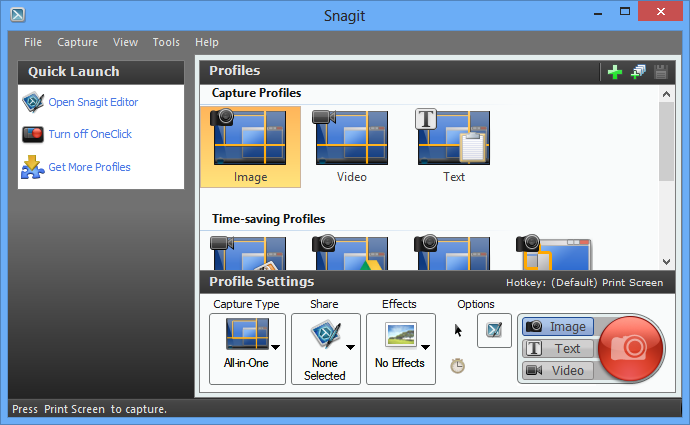Select first Time-saving profile with video camera
The height and width of the screenshot is (425, 690).
(x=249, y=253)
